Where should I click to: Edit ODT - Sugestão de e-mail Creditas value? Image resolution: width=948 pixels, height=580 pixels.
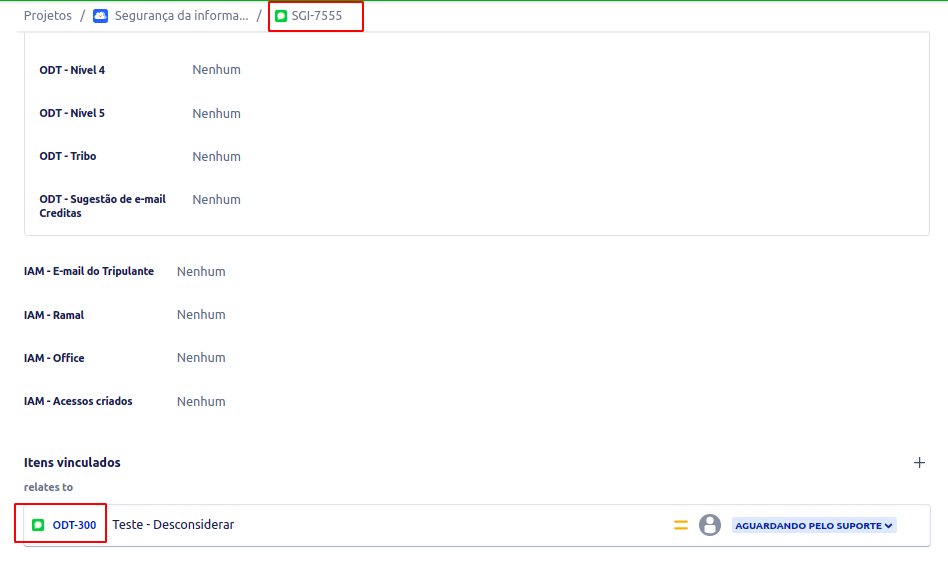click(x=216, y=200)
